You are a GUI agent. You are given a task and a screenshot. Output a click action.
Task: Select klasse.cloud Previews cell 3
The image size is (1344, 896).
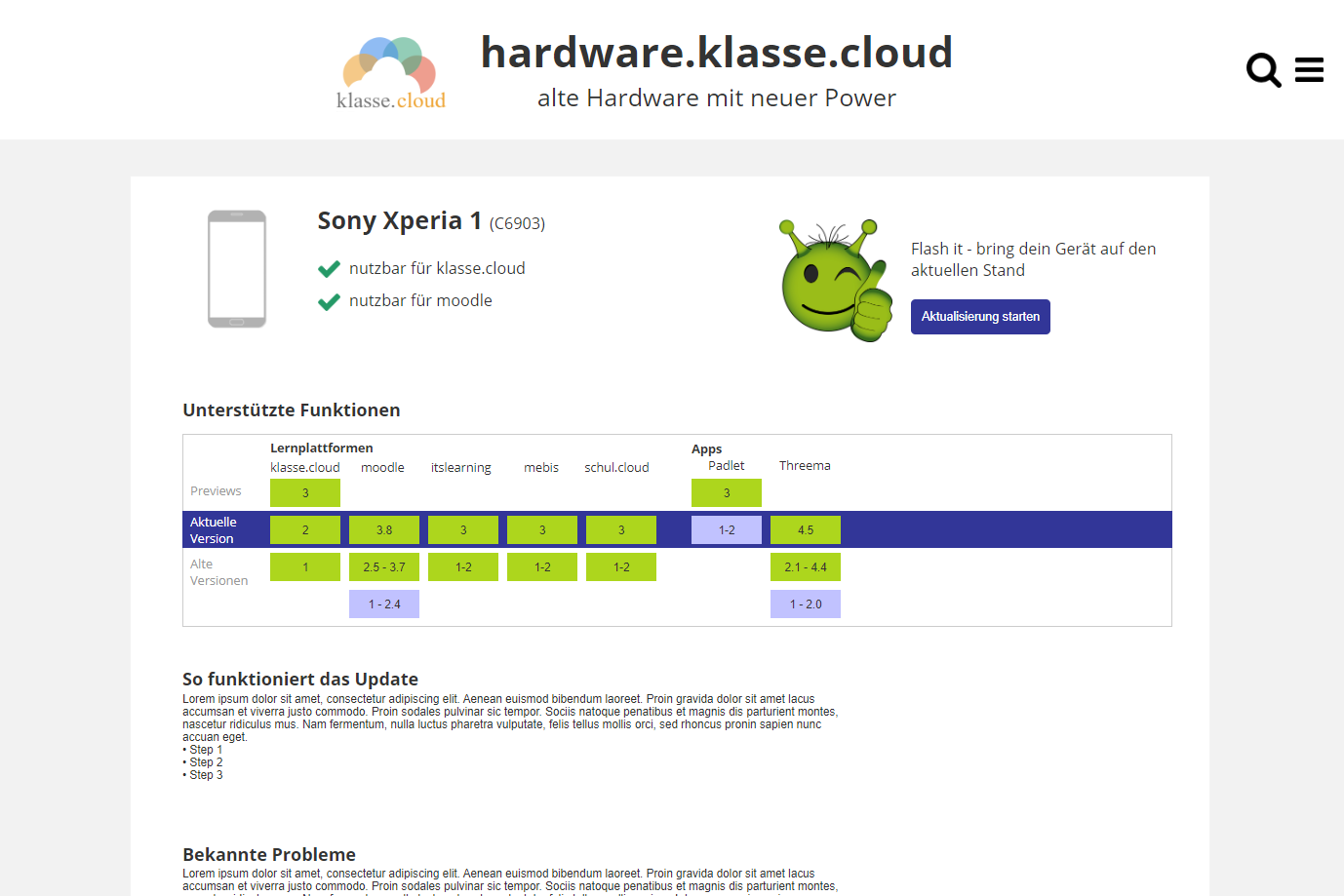pyautogui.click(x=305, y=493)
